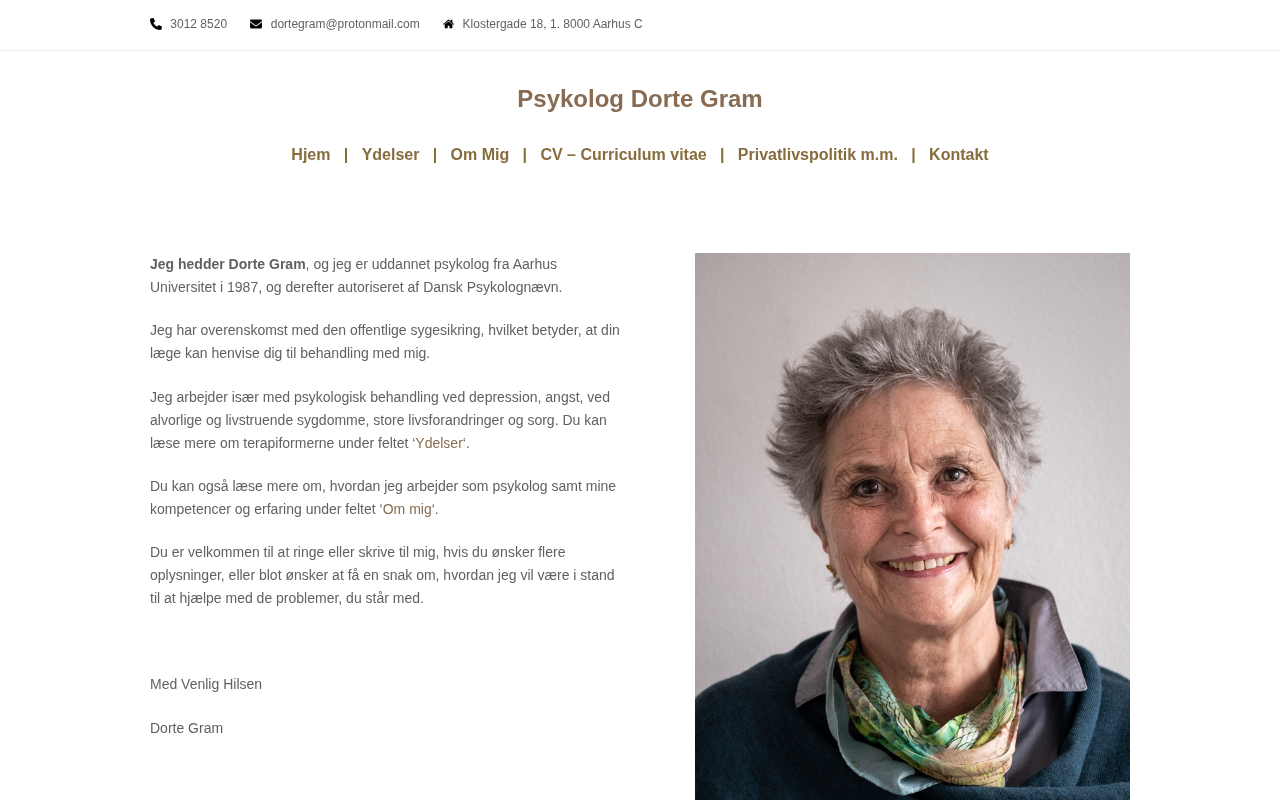The image size is (1280, 800).
Task: Follow the inline 'Om mig' text link
Action: pyautogui.click(x=407, y=509)
